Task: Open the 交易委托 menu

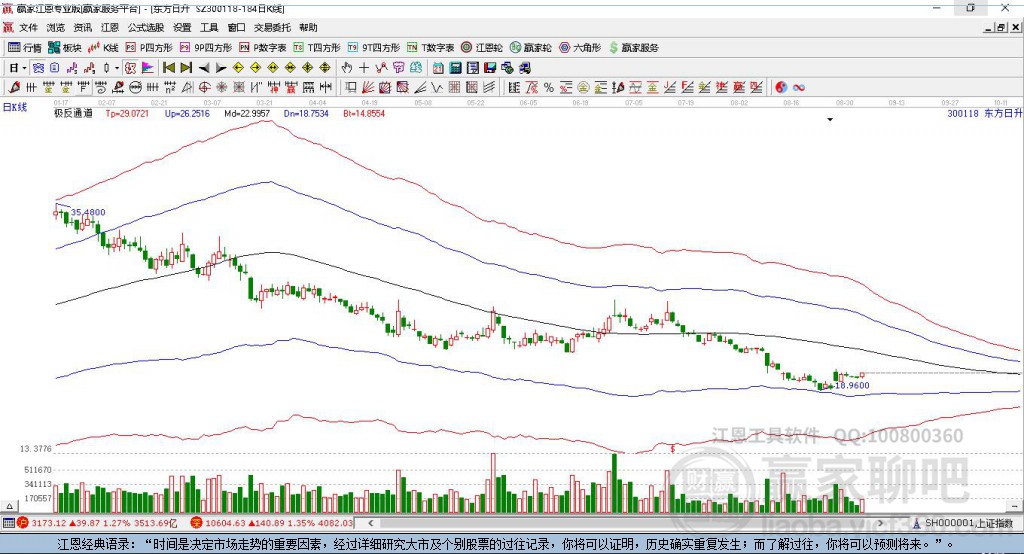Action: coord(272,27)
